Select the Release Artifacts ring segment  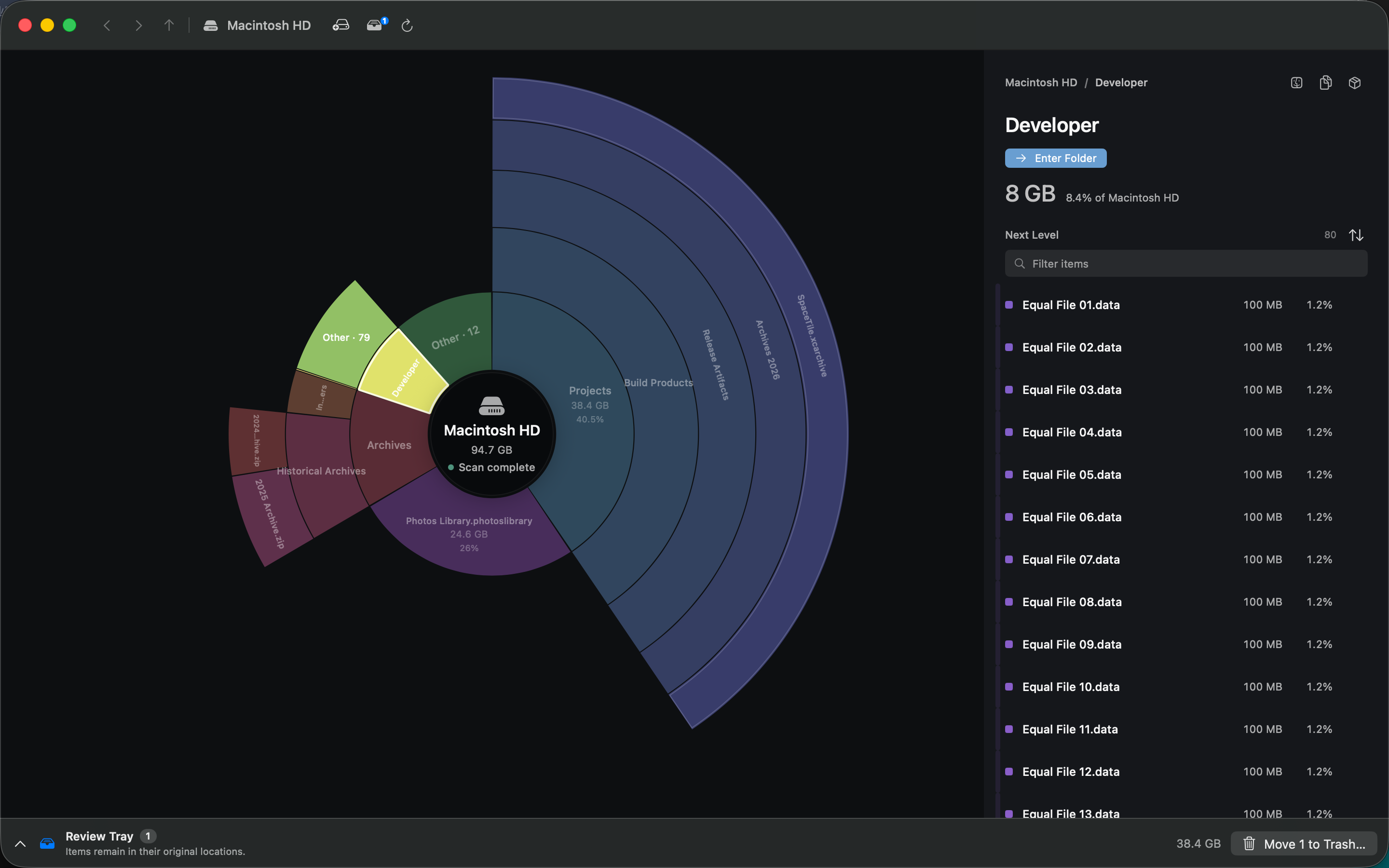pos(716,365)
